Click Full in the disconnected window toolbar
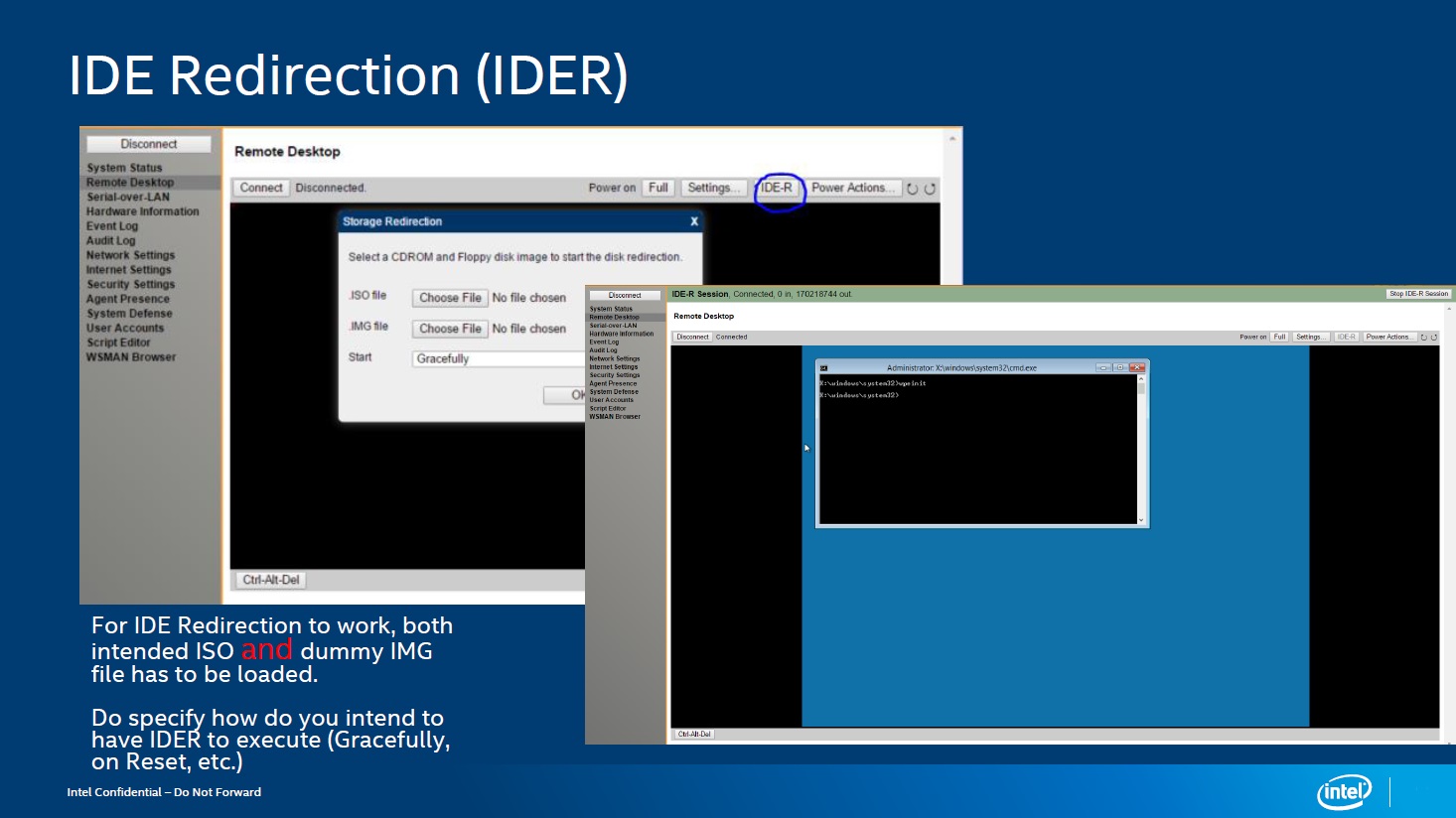This screenshot has height=818, width=1456. tap(658, 188)
